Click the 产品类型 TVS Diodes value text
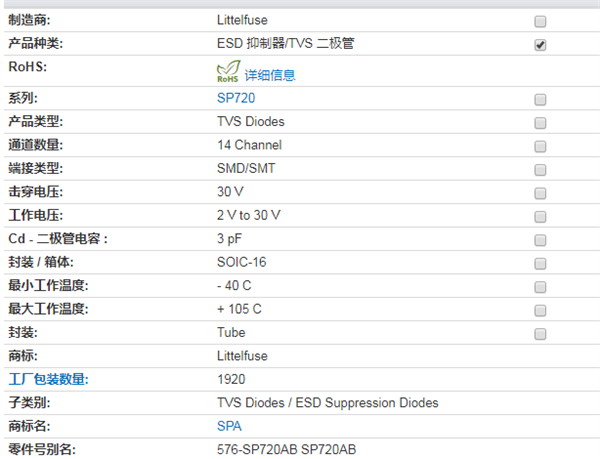The height and width of the screenshot is (459, 600). tap(251, 122)
